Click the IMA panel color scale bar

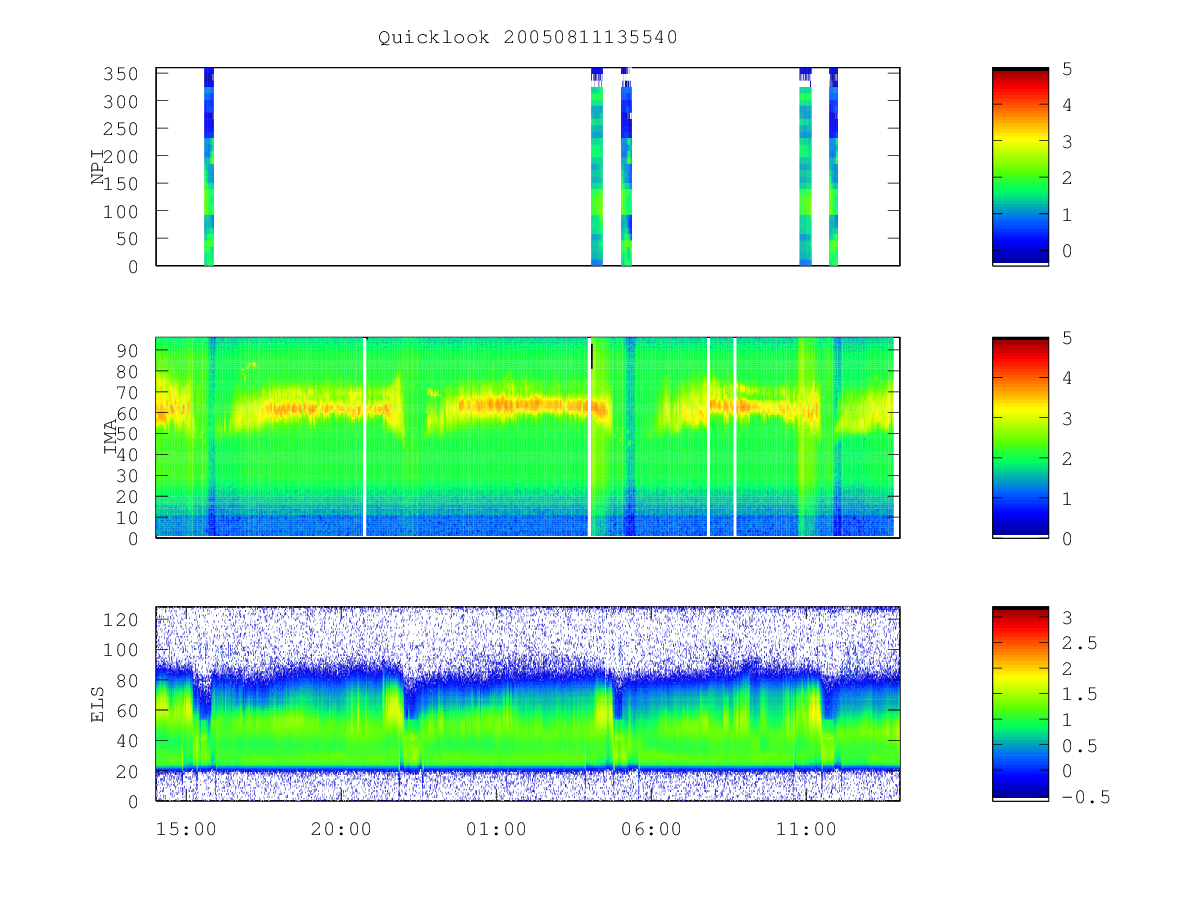[x=1020, y=438]
